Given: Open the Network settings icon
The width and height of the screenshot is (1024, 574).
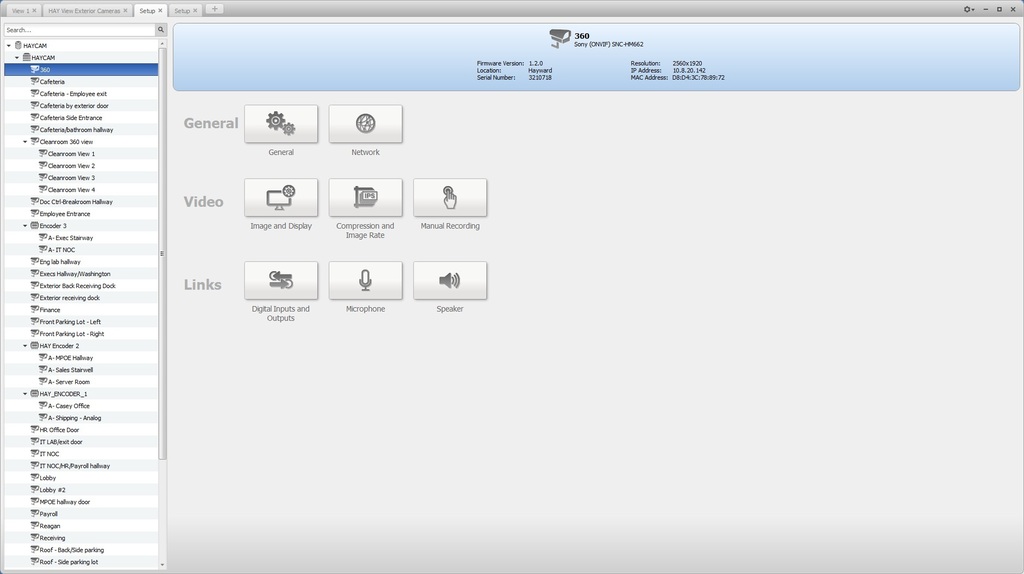Looking at the screenshot, I should (365, 124).
